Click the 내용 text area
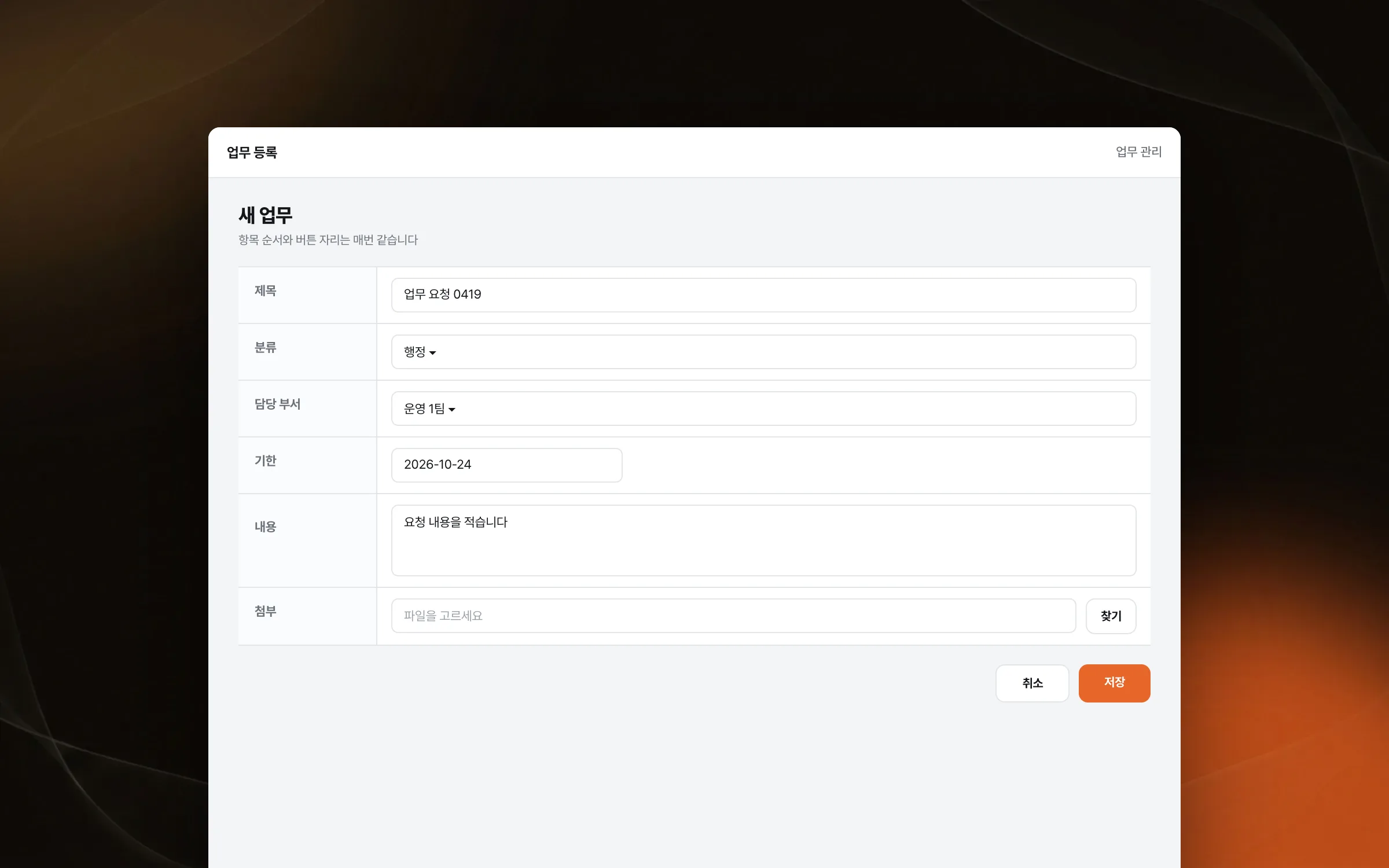The height and width of the screenshot is (868, 1389). coord(763,540)
